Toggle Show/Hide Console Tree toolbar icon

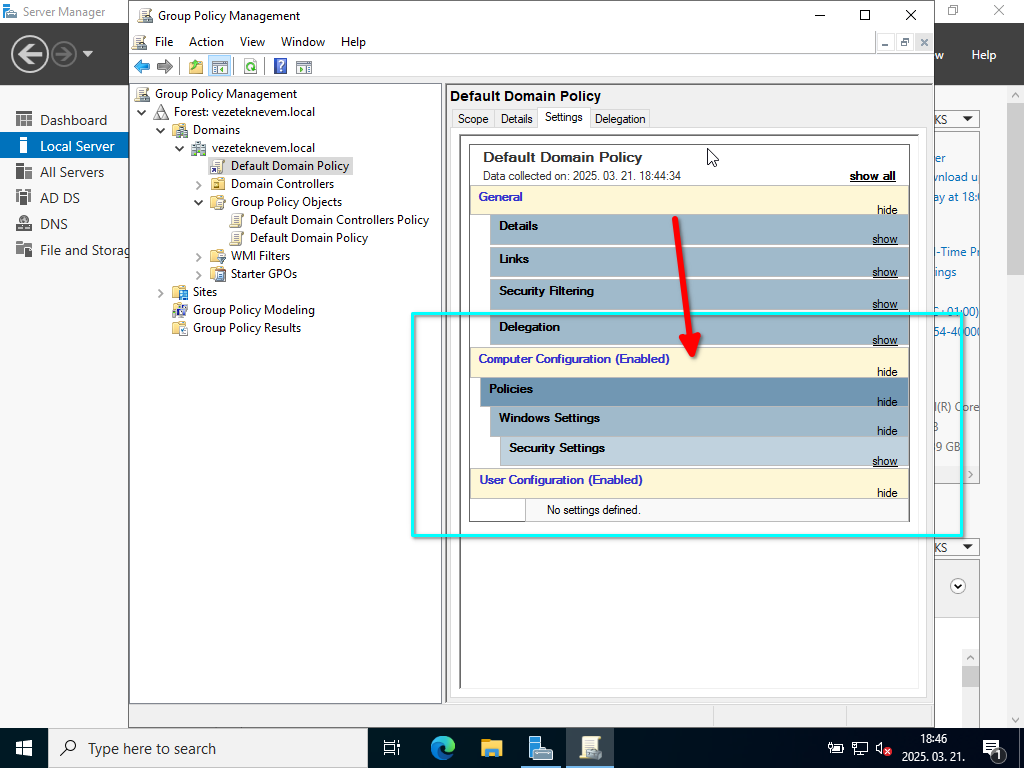tap(220, 67)
